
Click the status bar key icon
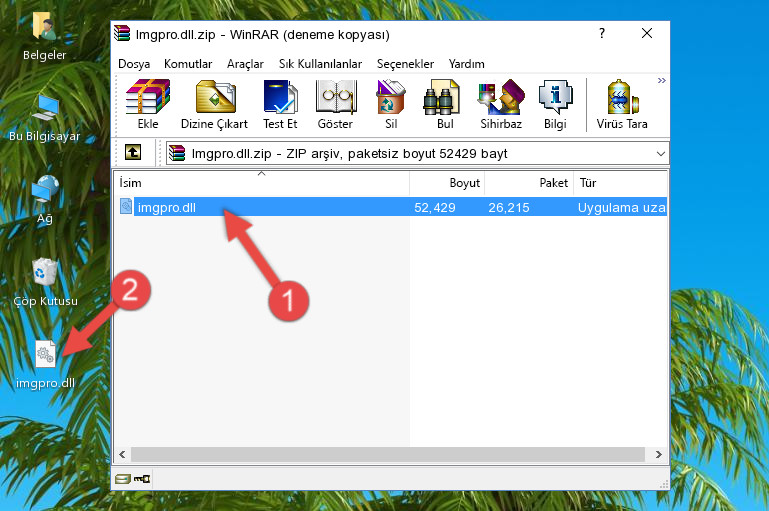[x=142, y=479]
